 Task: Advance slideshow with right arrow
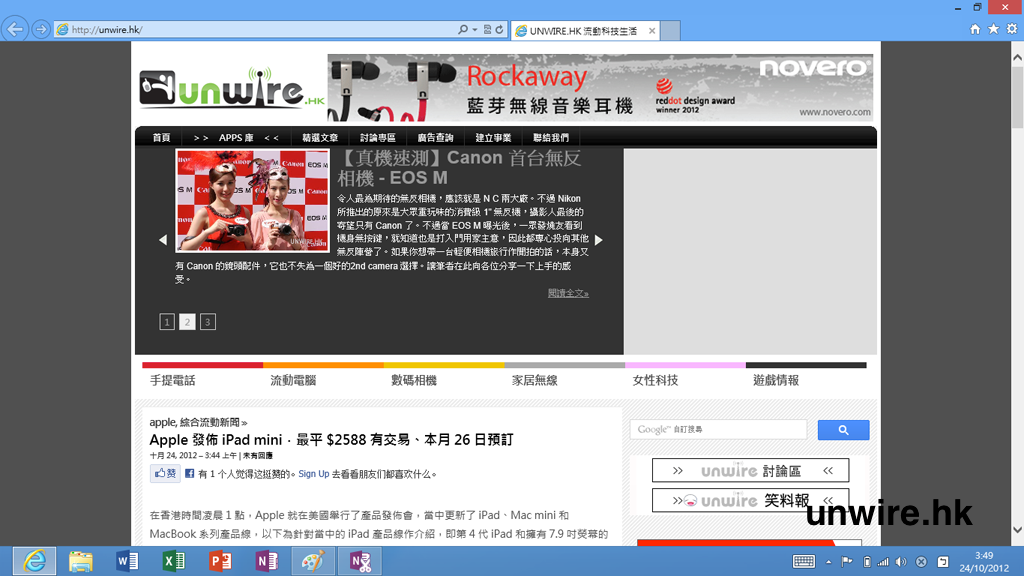(x=599, y=240)
